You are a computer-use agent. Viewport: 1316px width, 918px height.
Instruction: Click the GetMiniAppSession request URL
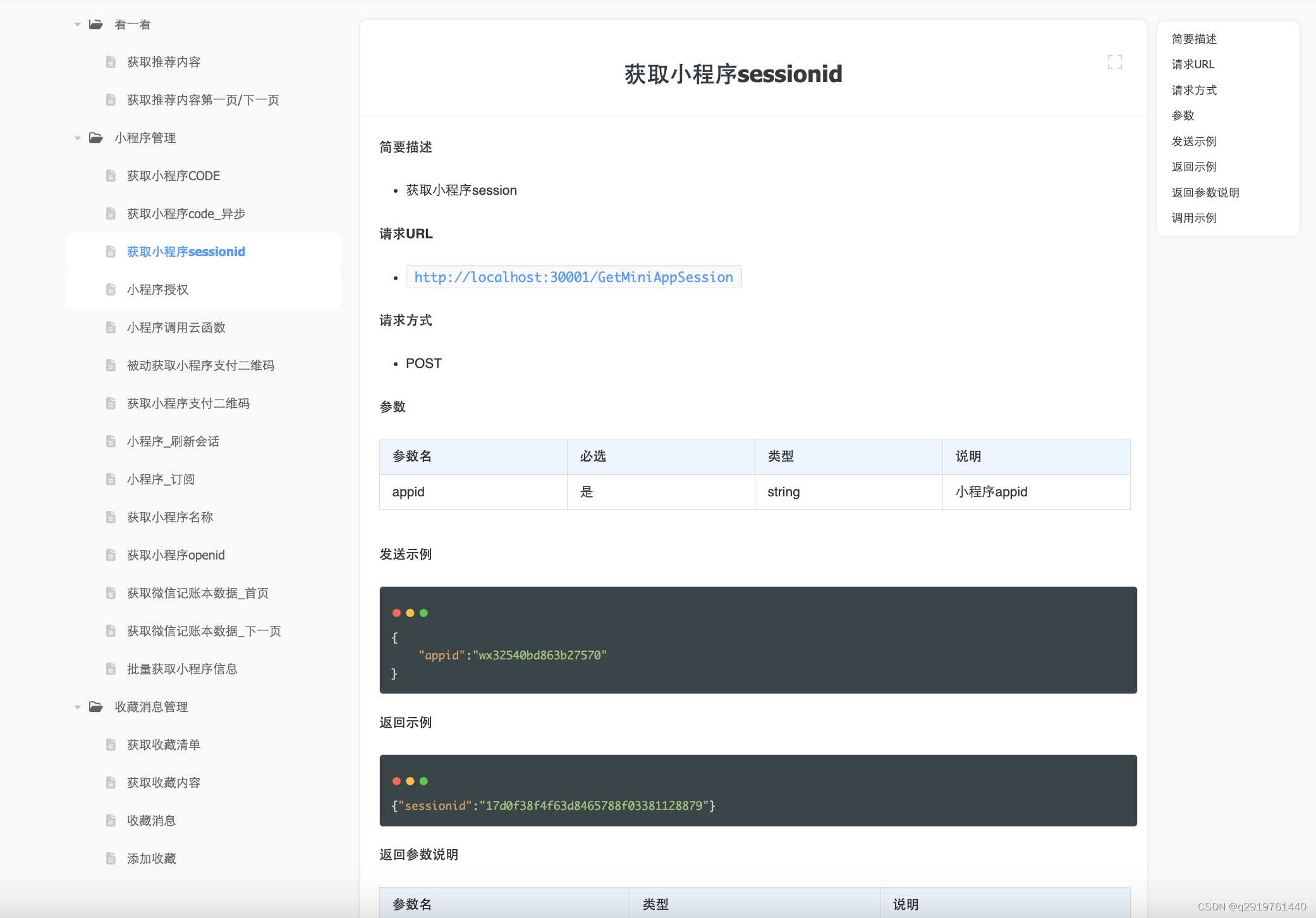pyautogui.click(x=573, y=277)
